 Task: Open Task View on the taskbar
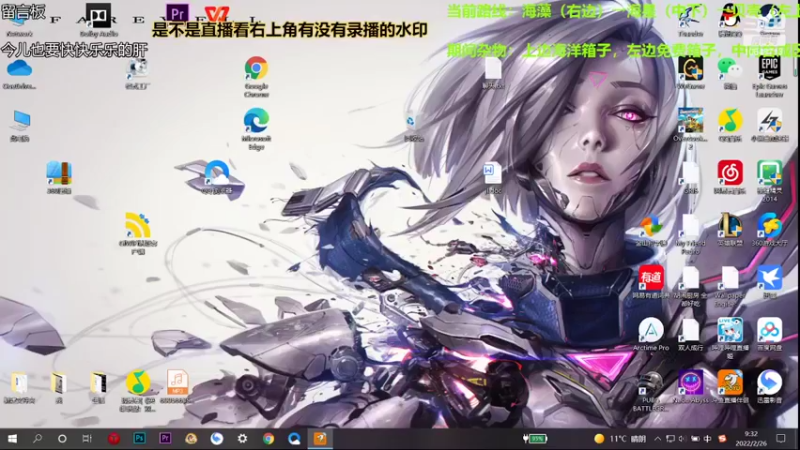point(87,439)
